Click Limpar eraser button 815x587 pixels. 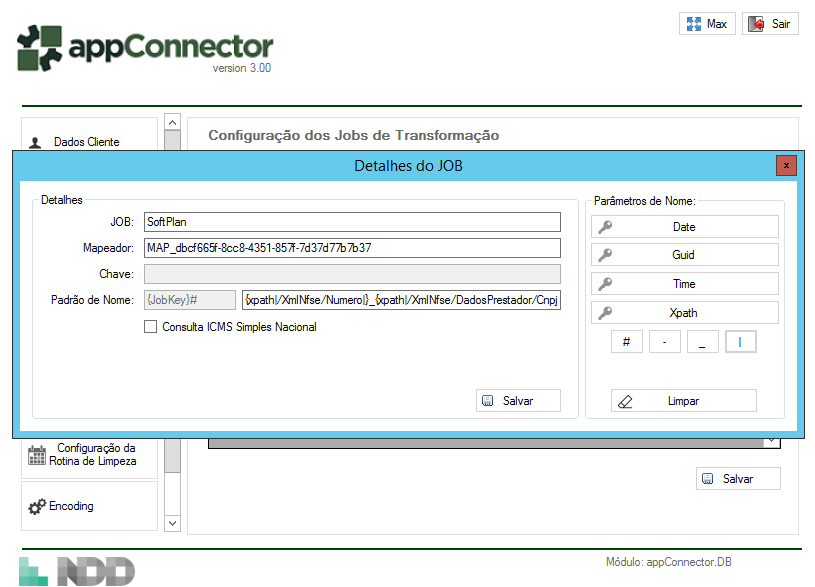point(684,401)
